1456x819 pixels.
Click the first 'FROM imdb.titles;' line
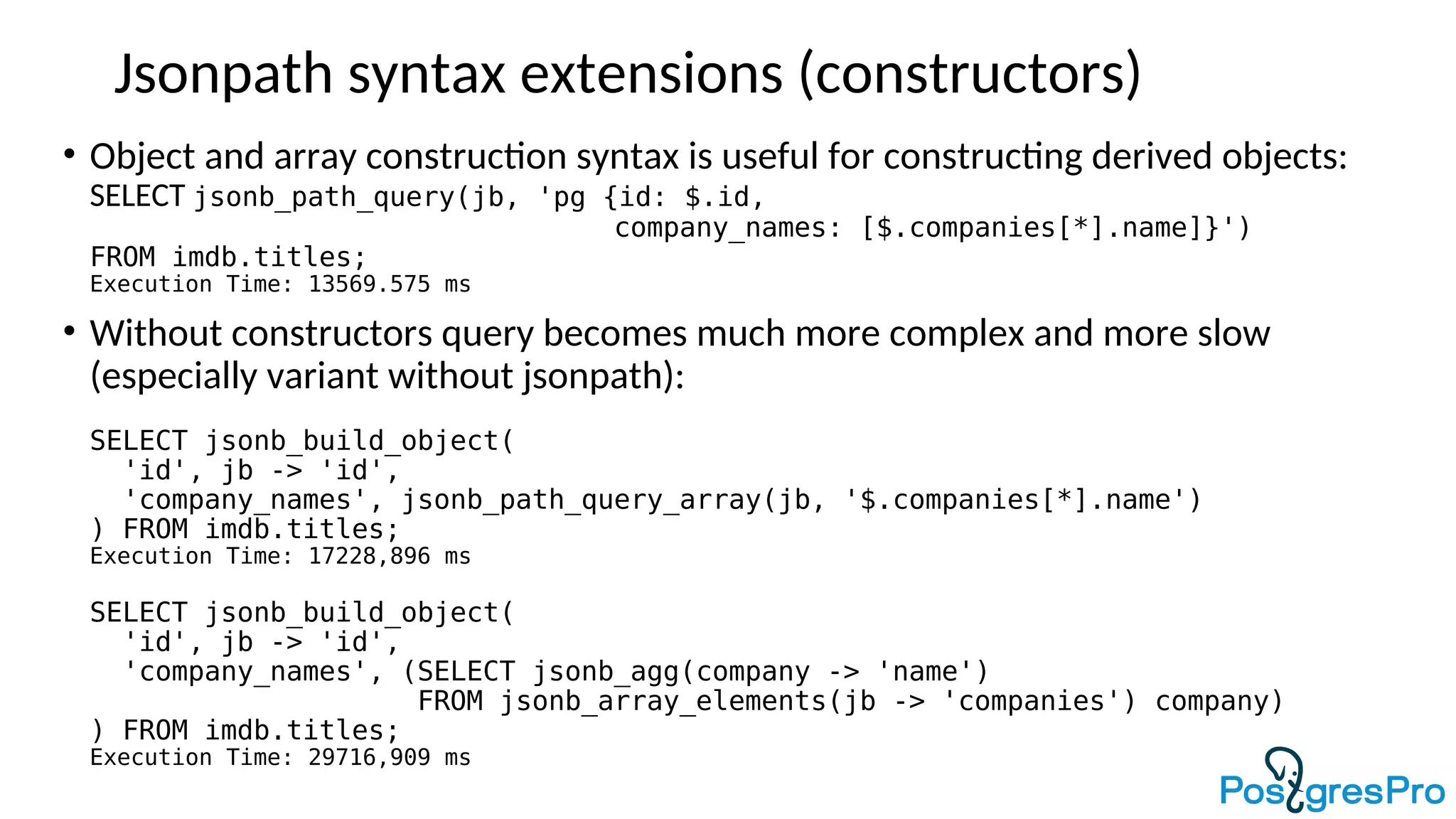pos(227,257)
